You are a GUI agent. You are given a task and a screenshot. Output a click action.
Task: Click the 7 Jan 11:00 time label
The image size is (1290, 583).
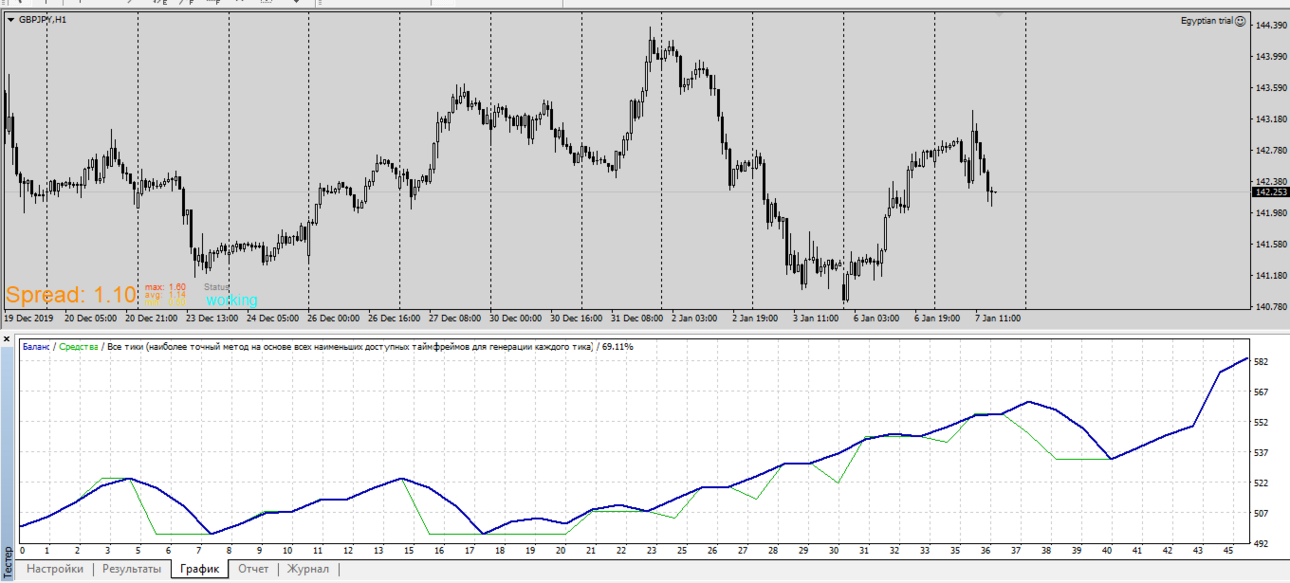(x=998, y=318)
